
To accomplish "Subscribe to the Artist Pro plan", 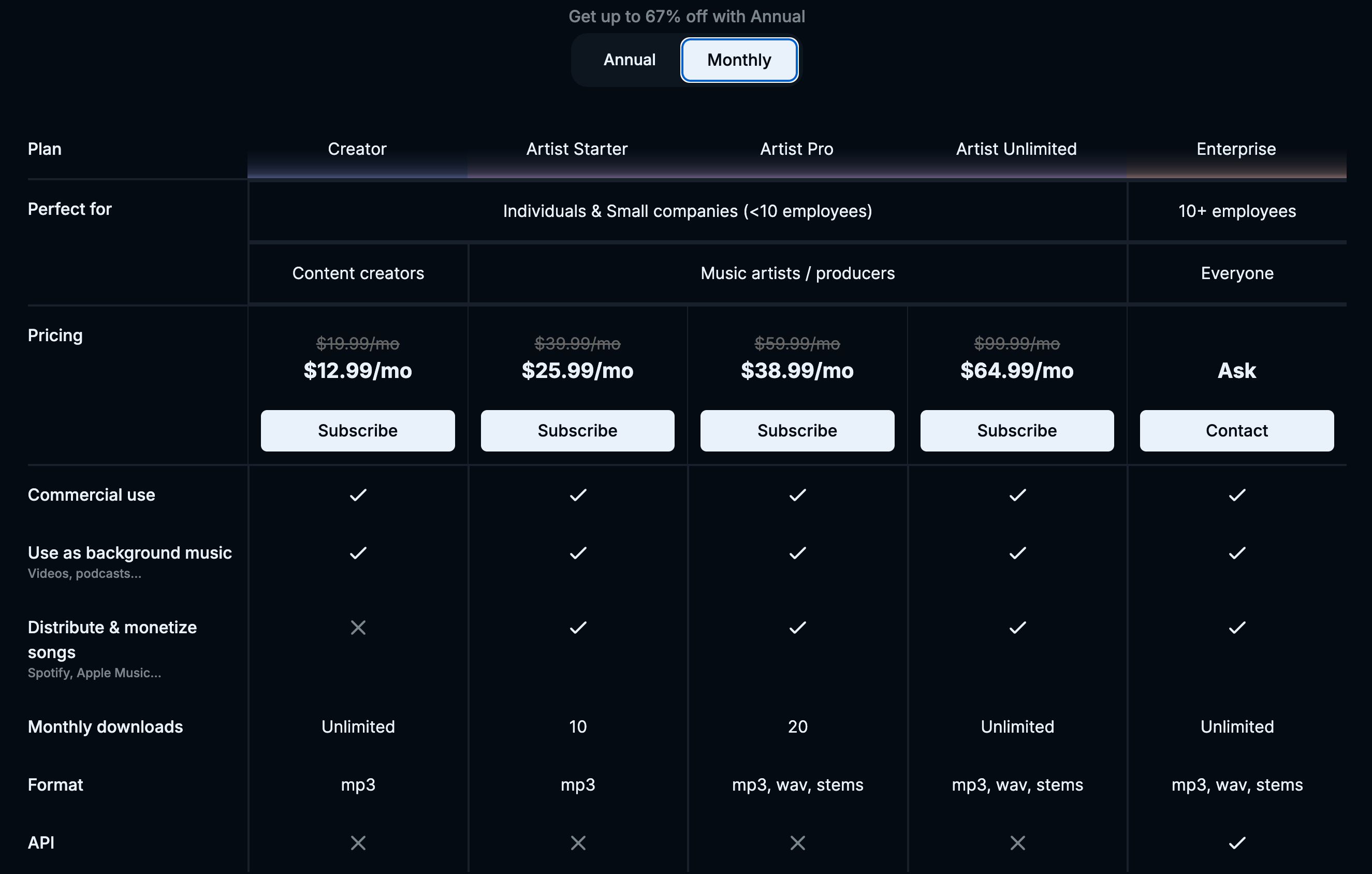I will (797, 431).
